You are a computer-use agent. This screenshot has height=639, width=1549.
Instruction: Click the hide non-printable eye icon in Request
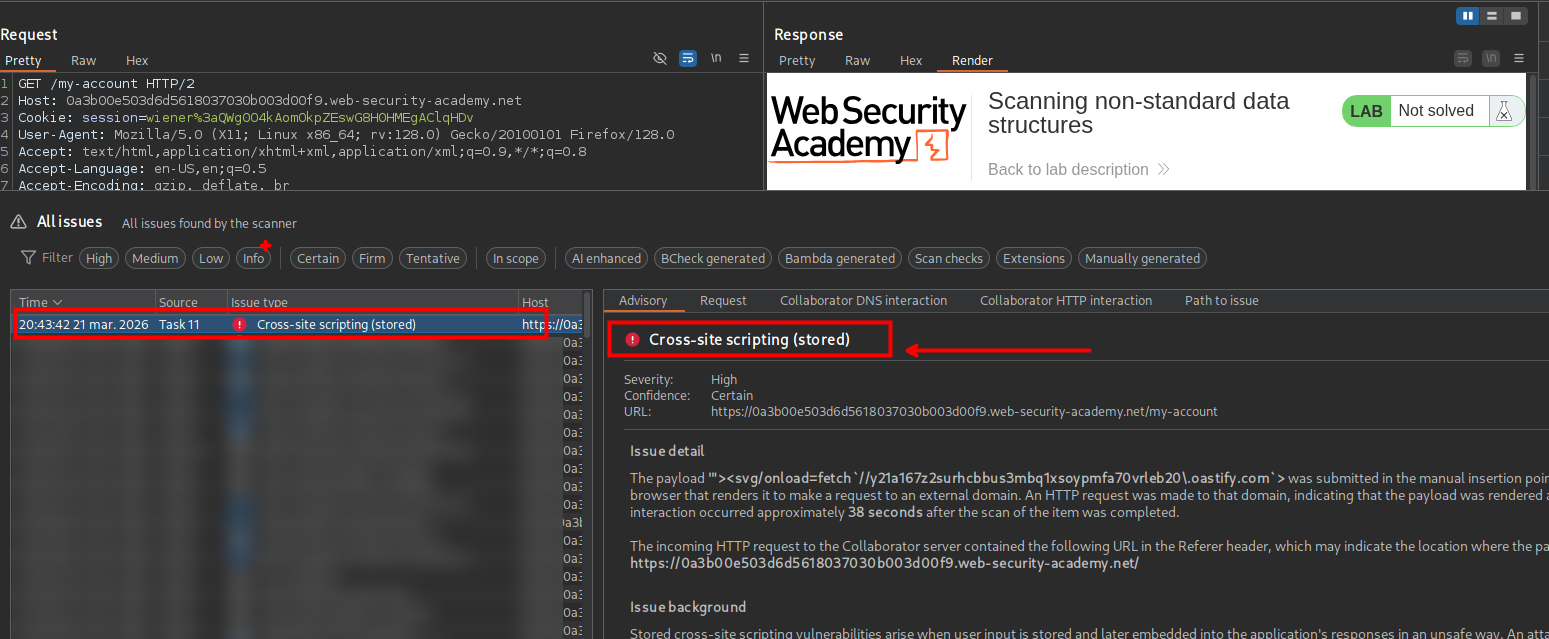tap(660, 59)
